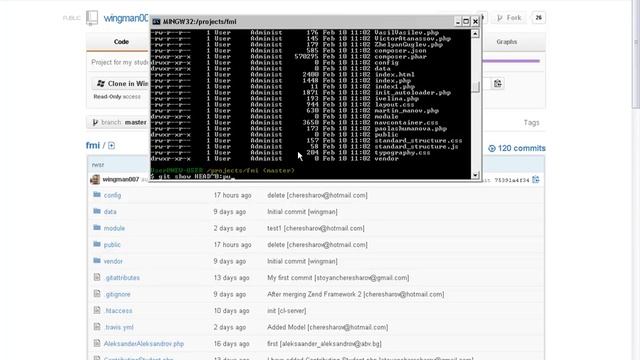View the 120 commits link
The width and height of the screenshot is (640, 360).
click(517, 148)
